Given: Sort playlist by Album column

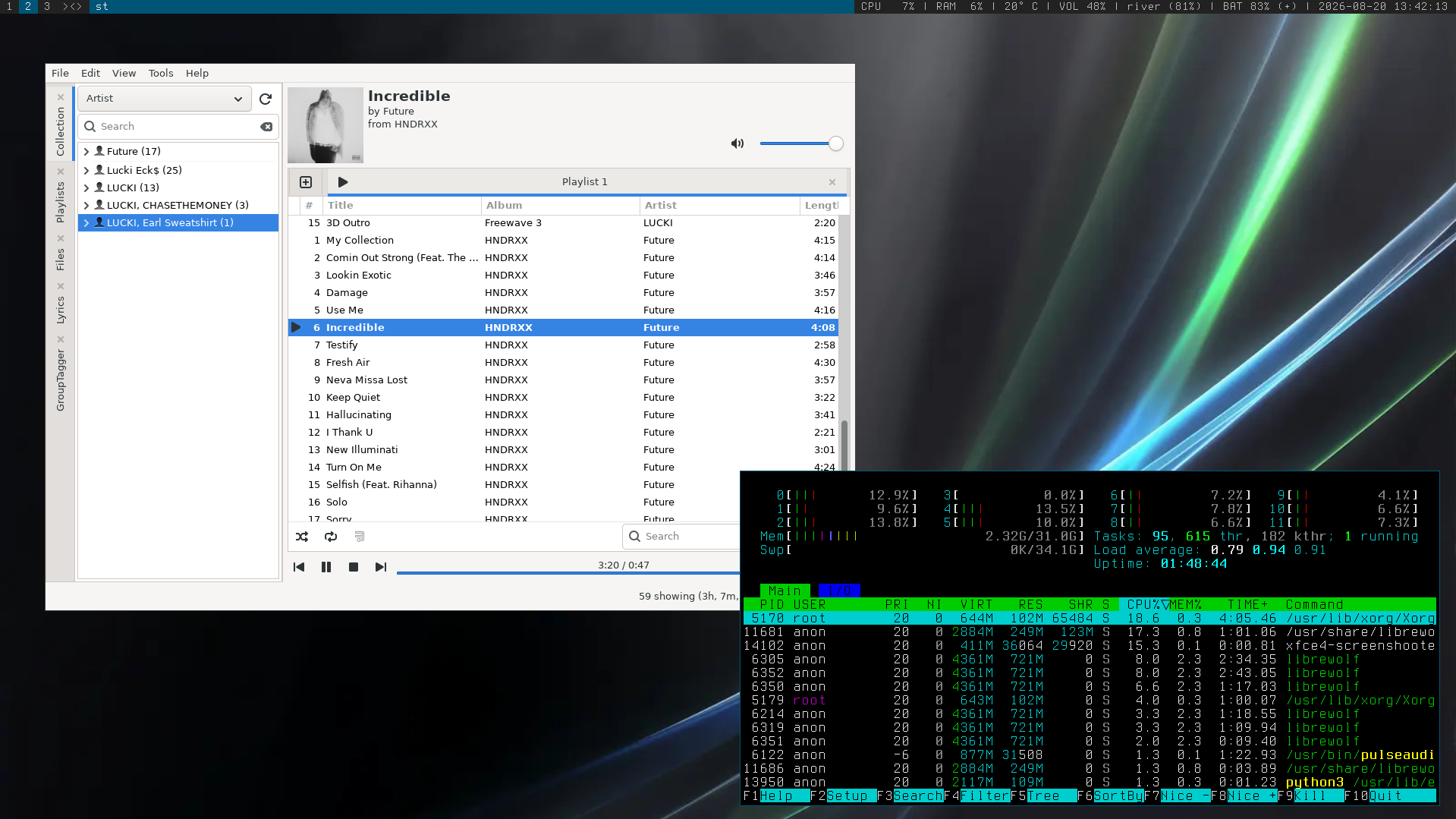Looking at the screenshot, I should [x=561, y=206].
